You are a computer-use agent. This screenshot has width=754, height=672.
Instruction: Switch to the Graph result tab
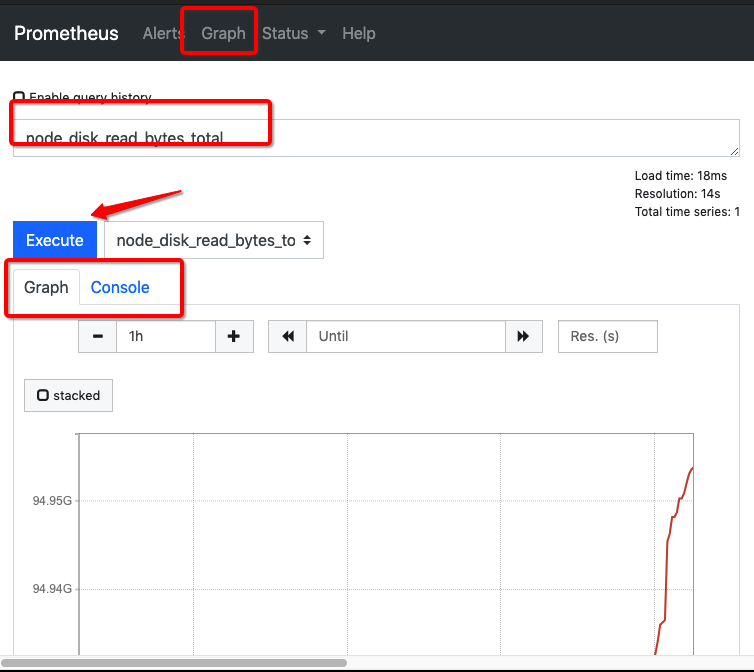pos(46,287)
